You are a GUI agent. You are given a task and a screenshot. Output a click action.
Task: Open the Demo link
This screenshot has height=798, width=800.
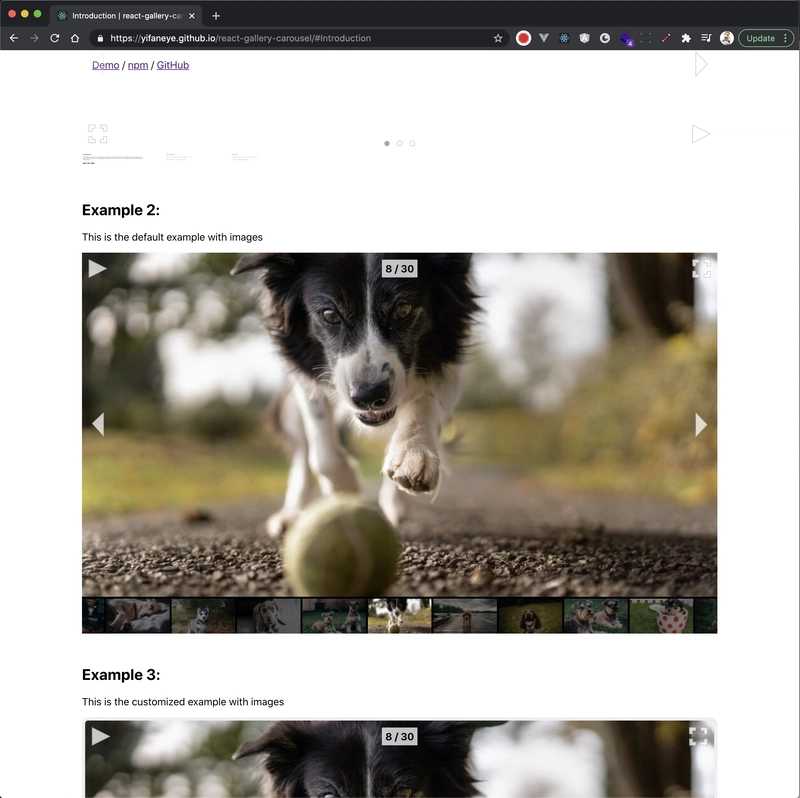105,64
